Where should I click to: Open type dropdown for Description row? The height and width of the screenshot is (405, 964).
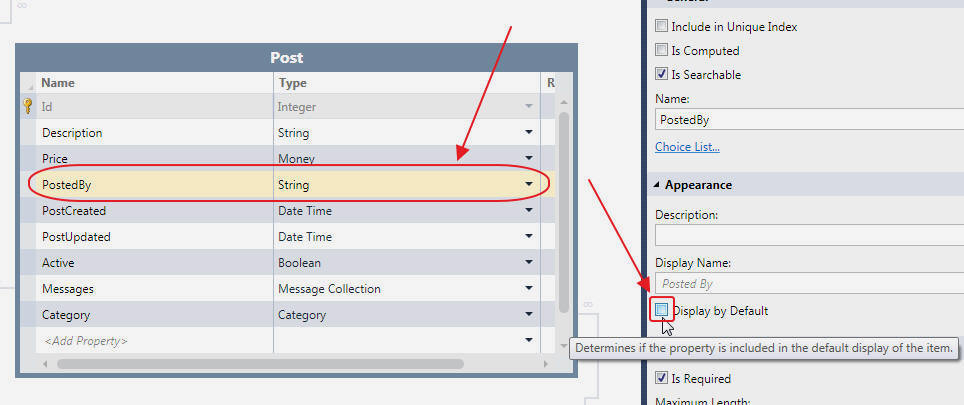point(529,133)
